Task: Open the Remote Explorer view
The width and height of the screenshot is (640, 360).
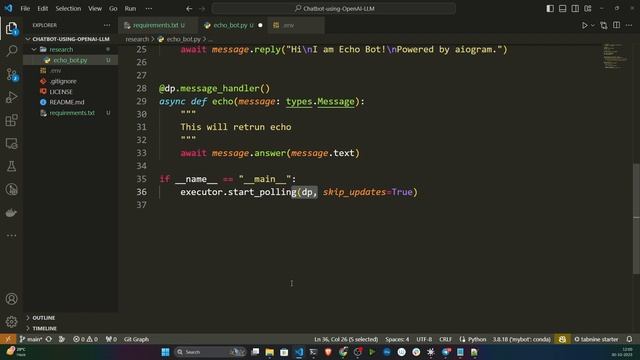Action: [11, 143]
